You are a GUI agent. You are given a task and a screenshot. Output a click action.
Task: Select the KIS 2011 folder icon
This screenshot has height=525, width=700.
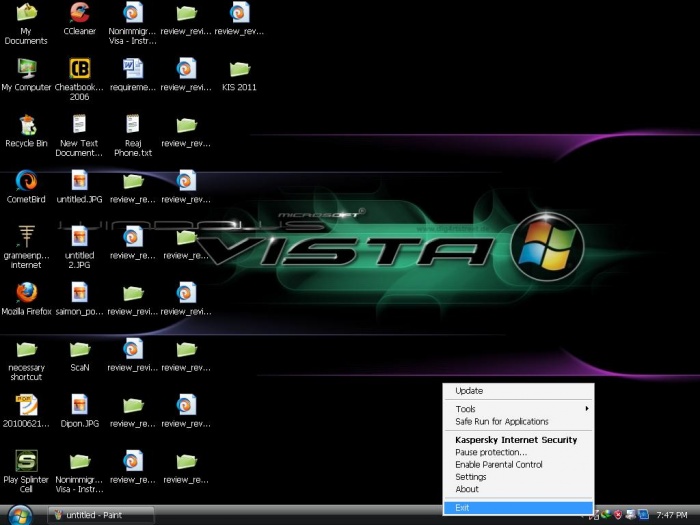pyautogui.click(x=239, y=69)
